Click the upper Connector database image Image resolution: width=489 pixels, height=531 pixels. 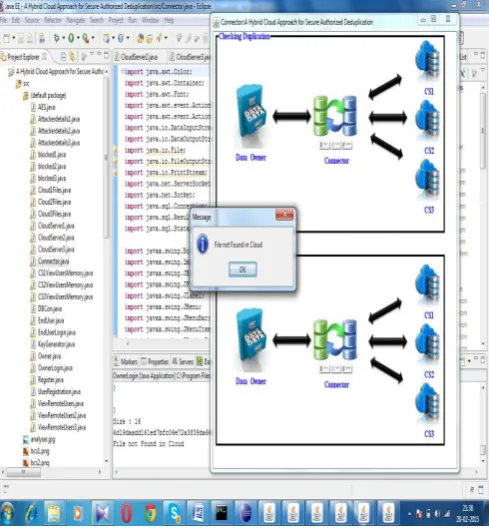(x=335, y=116)
